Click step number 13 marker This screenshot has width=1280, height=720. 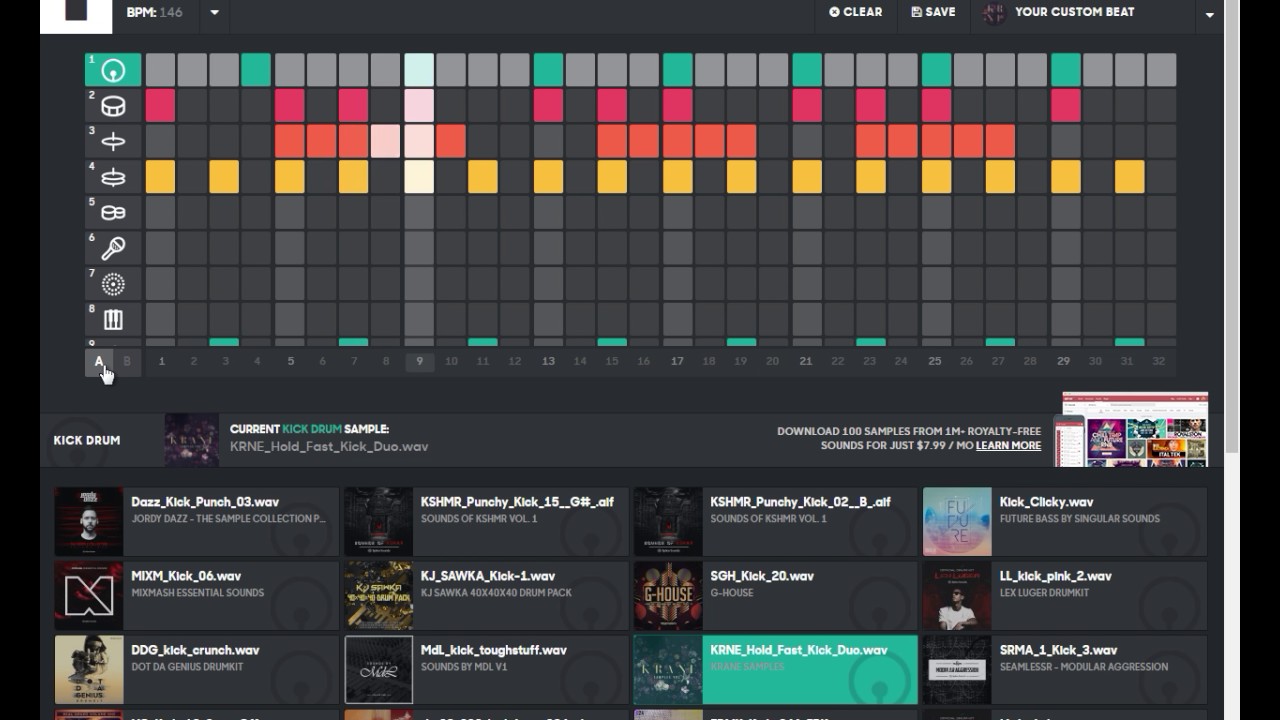pos(548,361)
